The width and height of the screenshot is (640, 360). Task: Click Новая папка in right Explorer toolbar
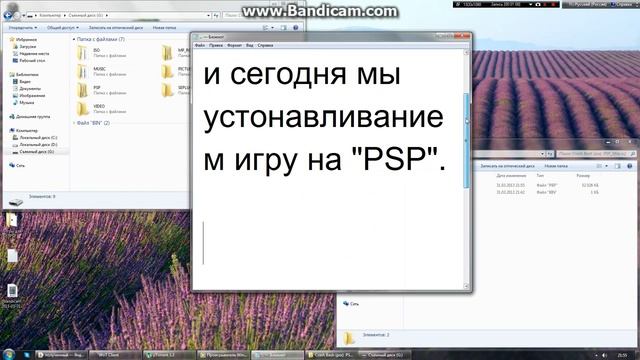pos(556,166)
